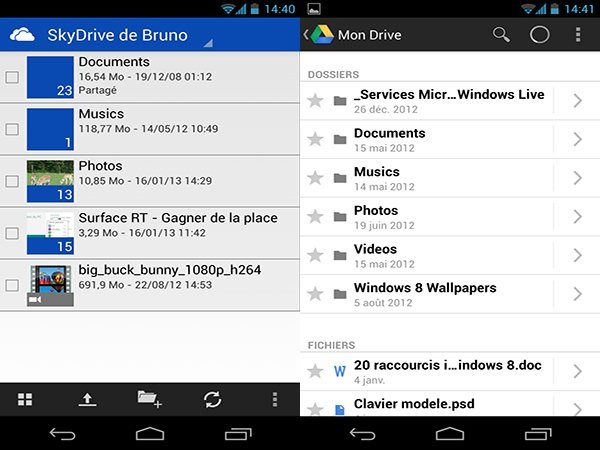The height and width of the screenshot is (450, 600).
Task: Tap the Android home button under Drive
Action: [450, 434]
